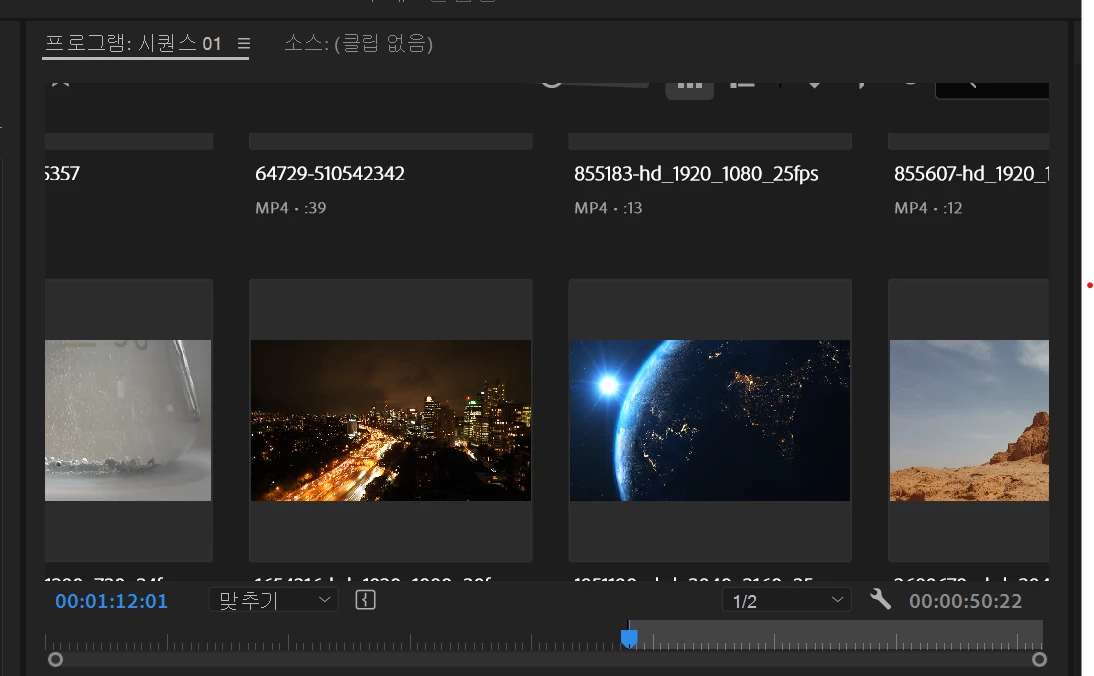Open the wrench settings icon

(x=880, y=599)
